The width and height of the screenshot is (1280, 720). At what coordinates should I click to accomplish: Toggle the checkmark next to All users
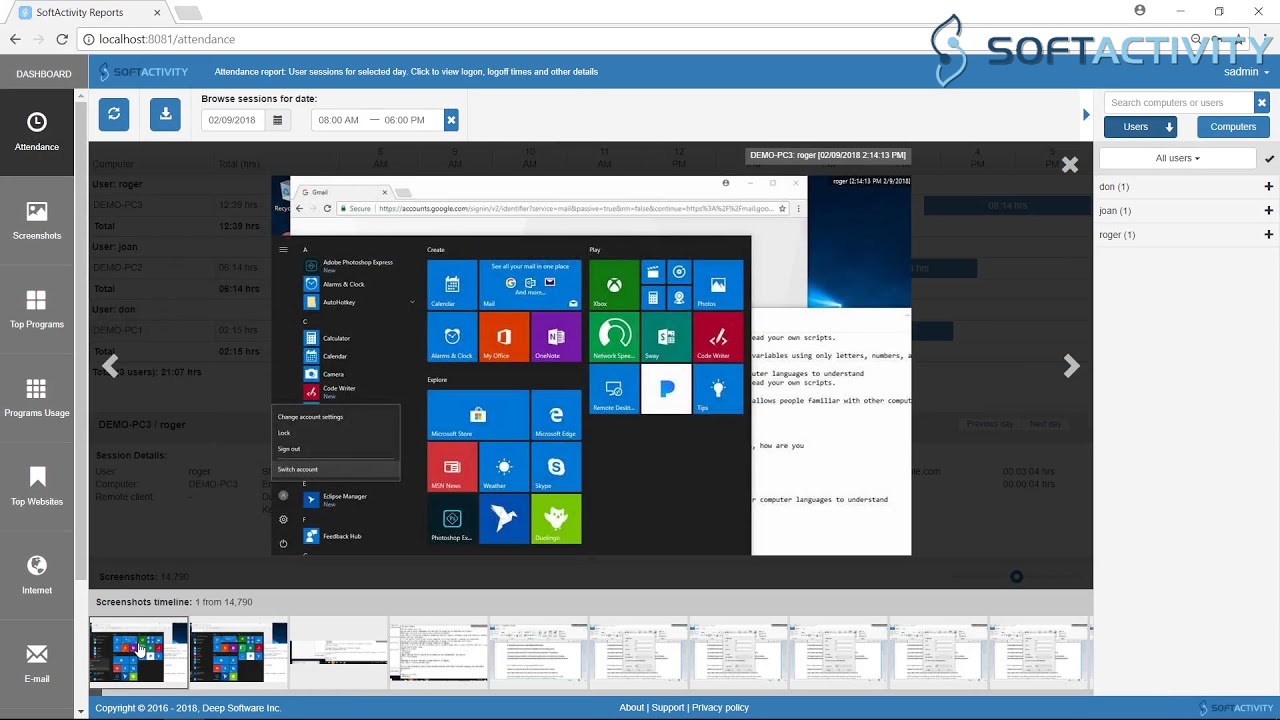tap(1269, 159)
